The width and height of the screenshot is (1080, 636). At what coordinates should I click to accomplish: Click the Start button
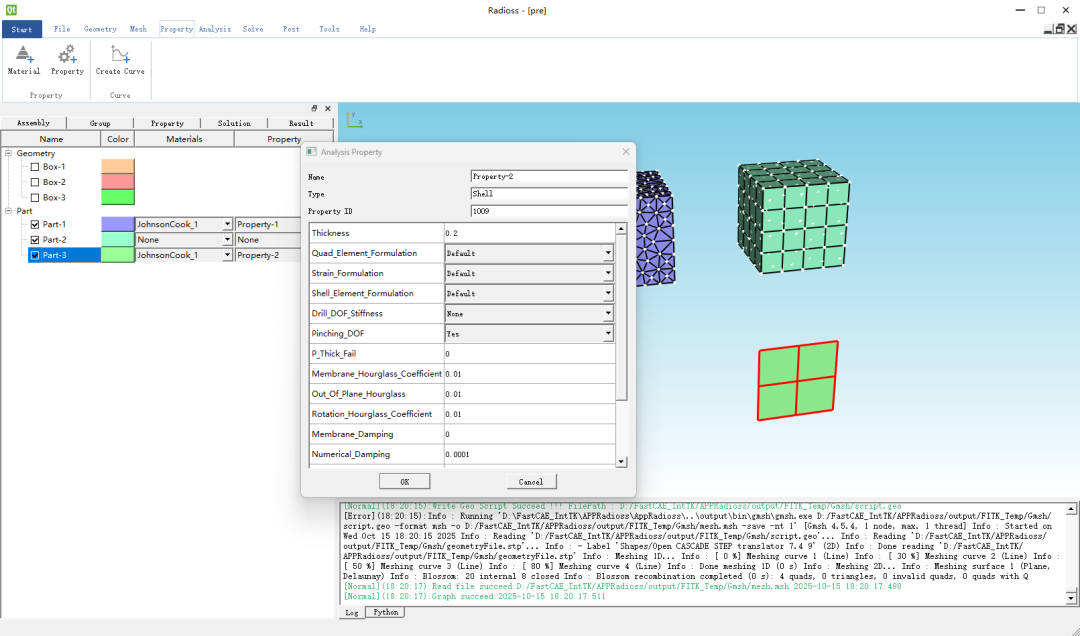(21, 29)
